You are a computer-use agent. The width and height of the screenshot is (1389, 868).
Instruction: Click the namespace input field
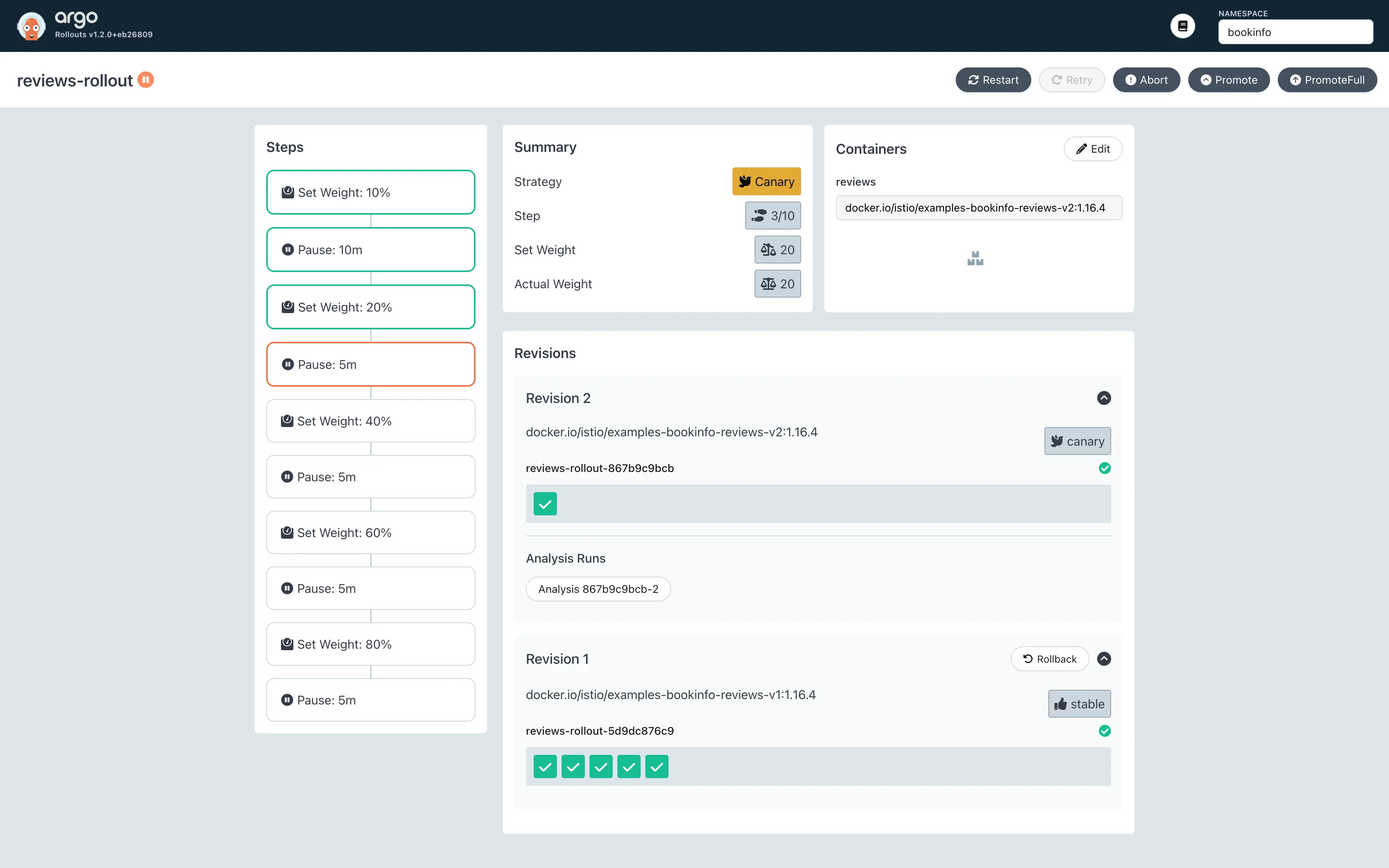click(x=1296, y=32)
